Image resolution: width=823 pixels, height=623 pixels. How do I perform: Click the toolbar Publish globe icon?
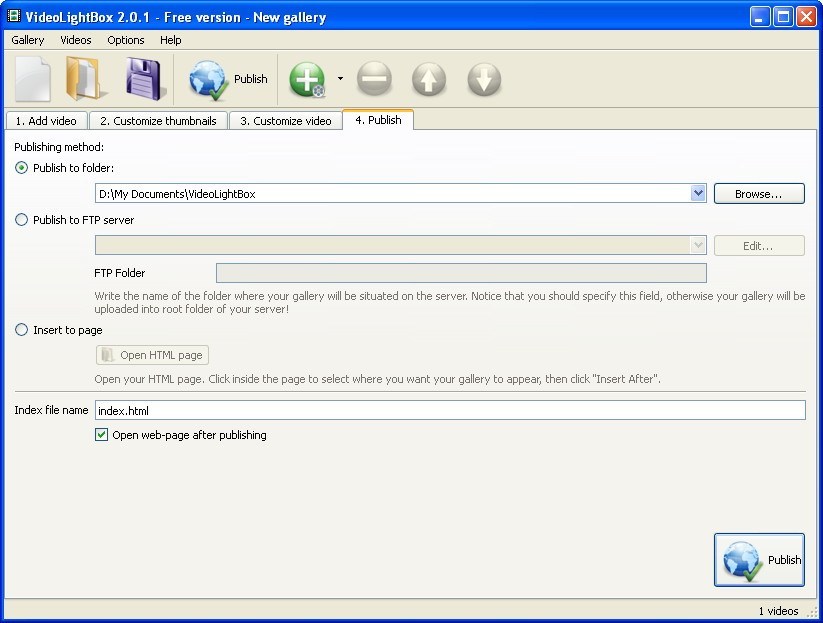tap(208, 79)
